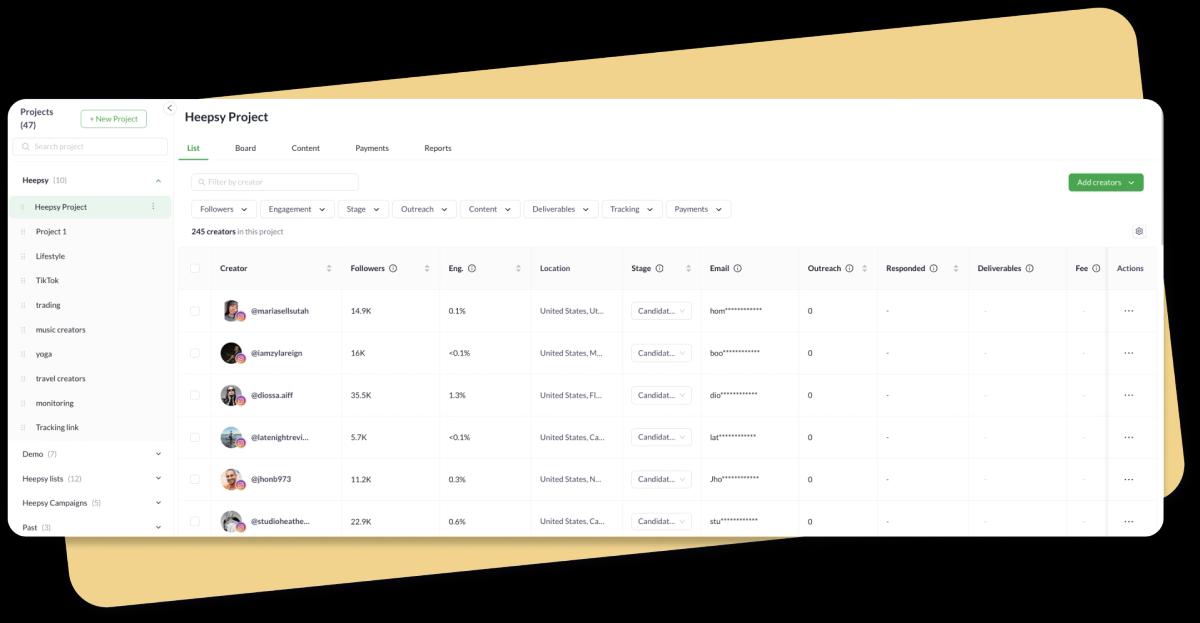The width and height of the screenshot is (1200, 623).
Task: Focus the Filter by creator field
Action: tap(275, 182)
